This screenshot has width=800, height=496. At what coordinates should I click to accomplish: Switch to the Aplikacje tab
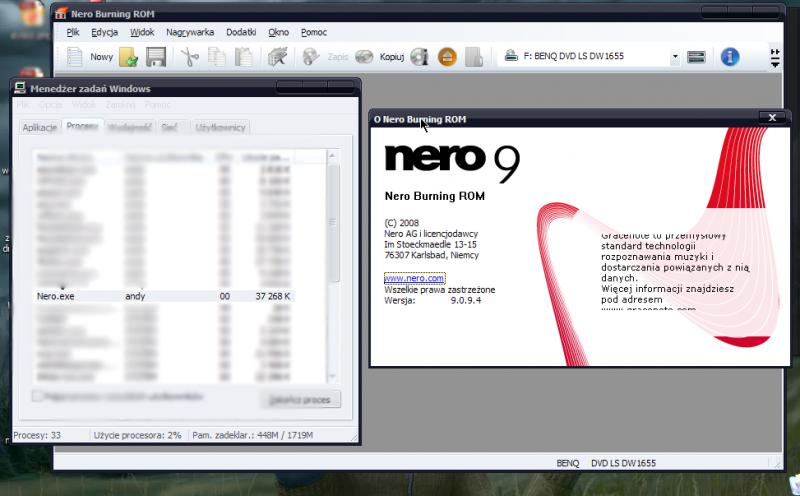39,127
